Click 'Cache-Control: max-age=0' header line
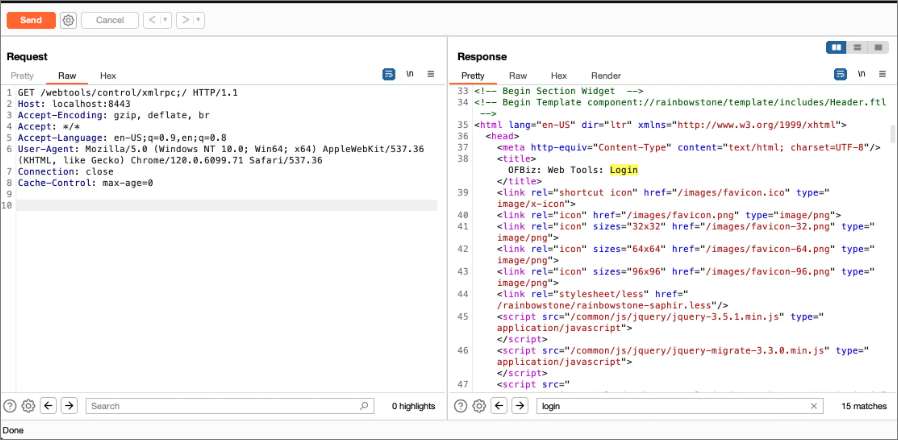The height and width of the screenshot is (440, 898). click(x=85, y=183)
